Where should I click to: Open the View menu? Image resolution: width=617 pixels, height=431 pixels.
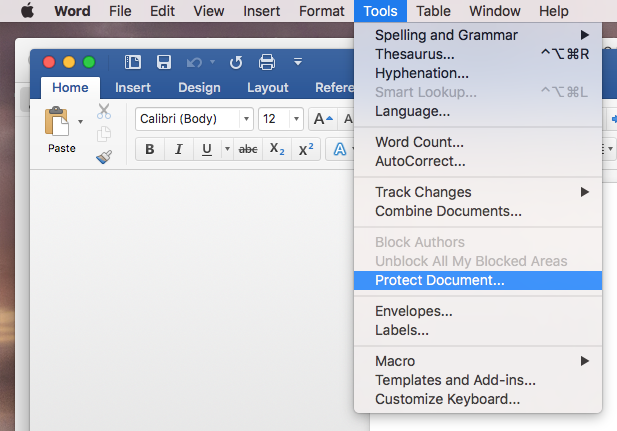[209, 11]
